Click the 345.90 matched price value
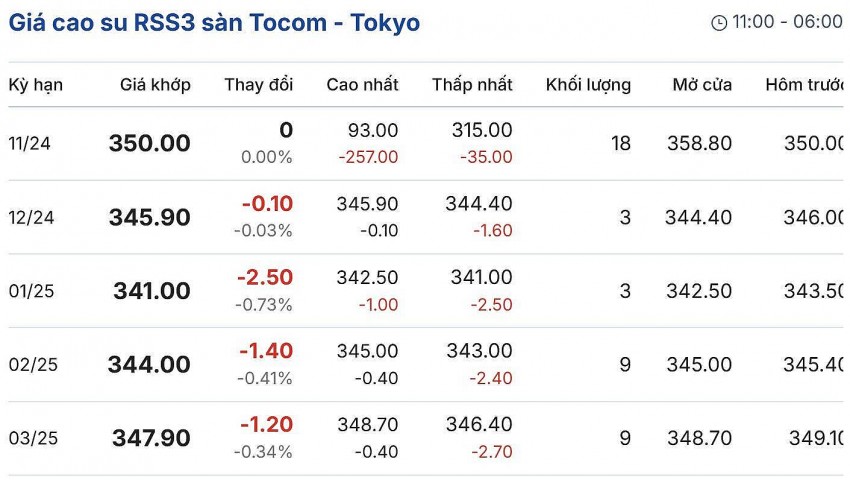The image size is (850, 480). point(150,218)
